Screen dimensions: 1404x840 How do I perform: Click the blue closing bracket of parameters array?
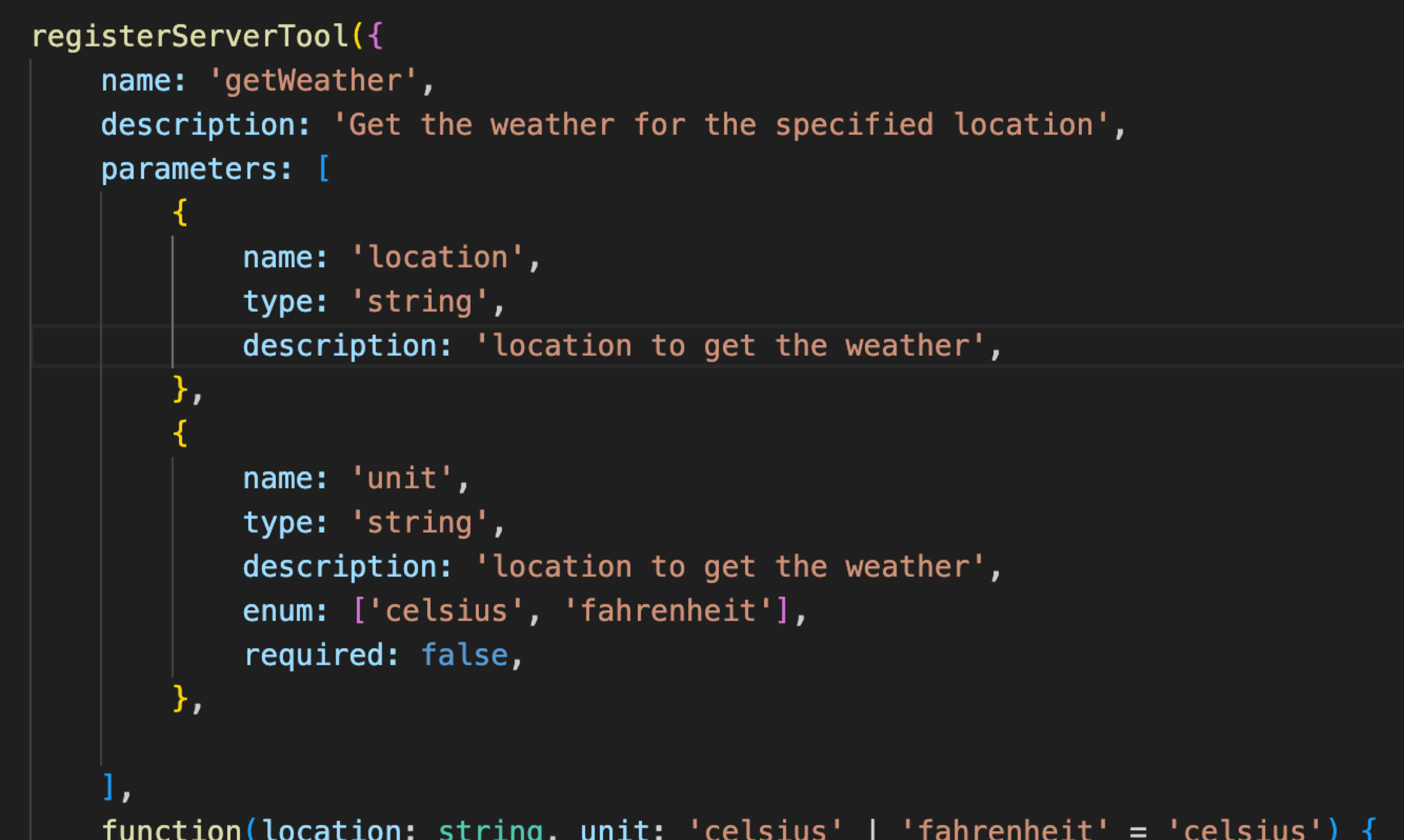[108, 787]
